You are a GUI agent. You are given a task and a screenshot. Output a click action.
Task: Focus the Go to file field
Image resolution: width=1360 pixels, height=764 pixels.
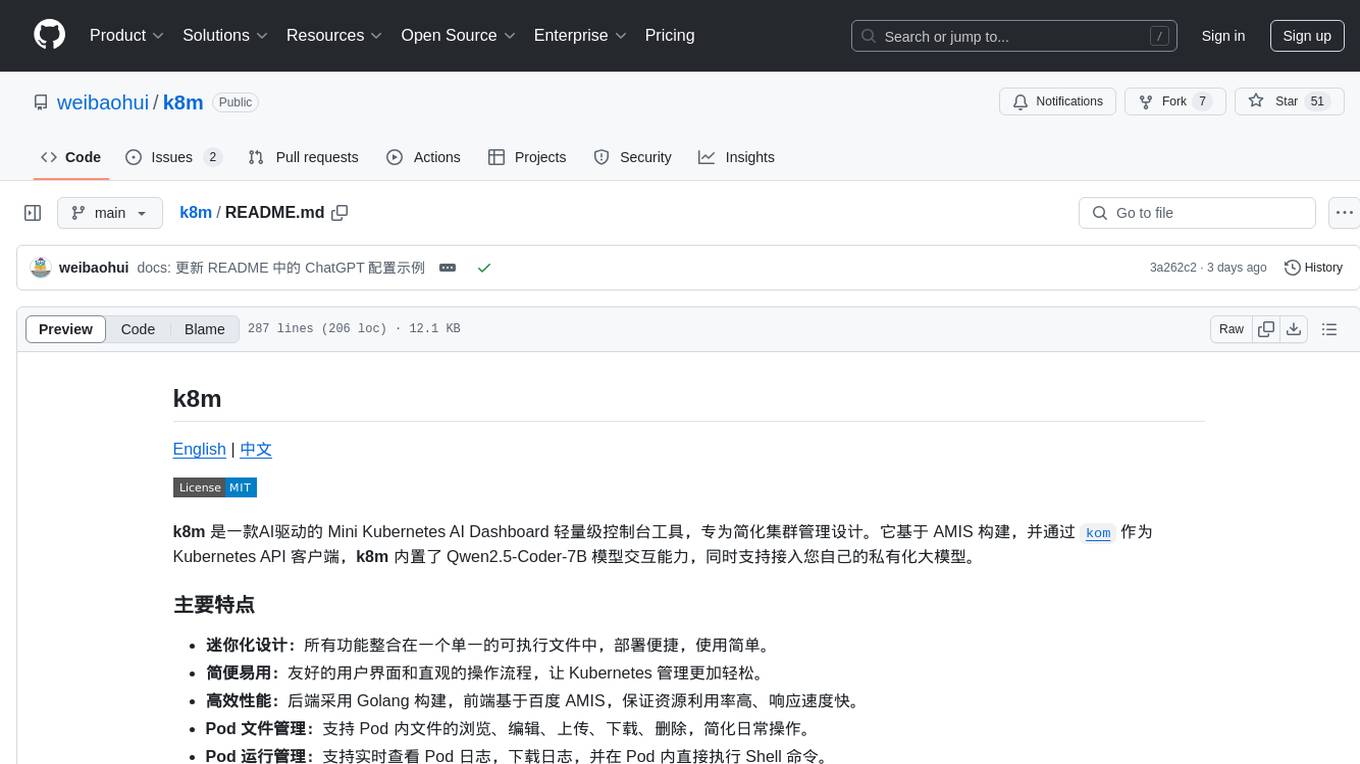[1197, 213]
